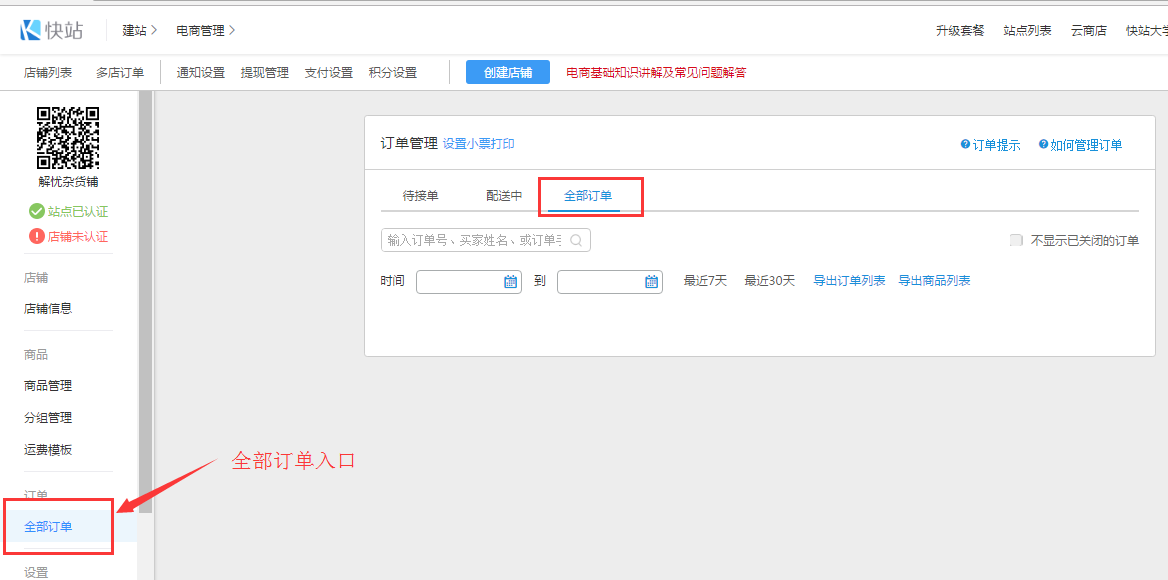
Task: Switch to the 配送中 tab
Action: coord(504,196)
